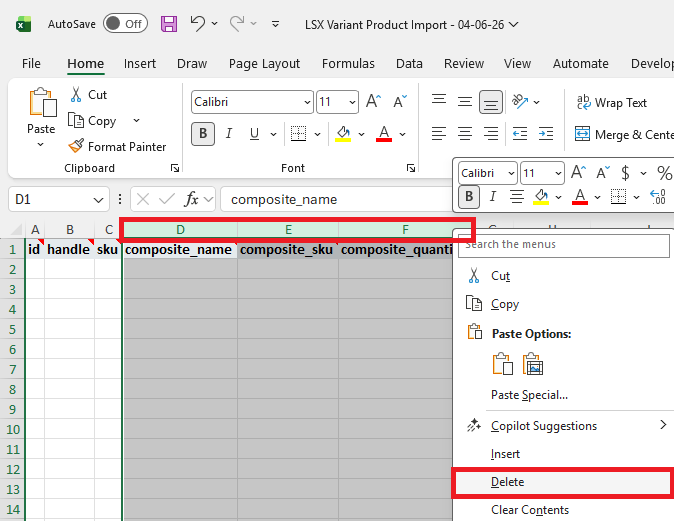Viewport: 674px width, 521px height.
Task: Click Merge & Center button
Action: [624, 135]
